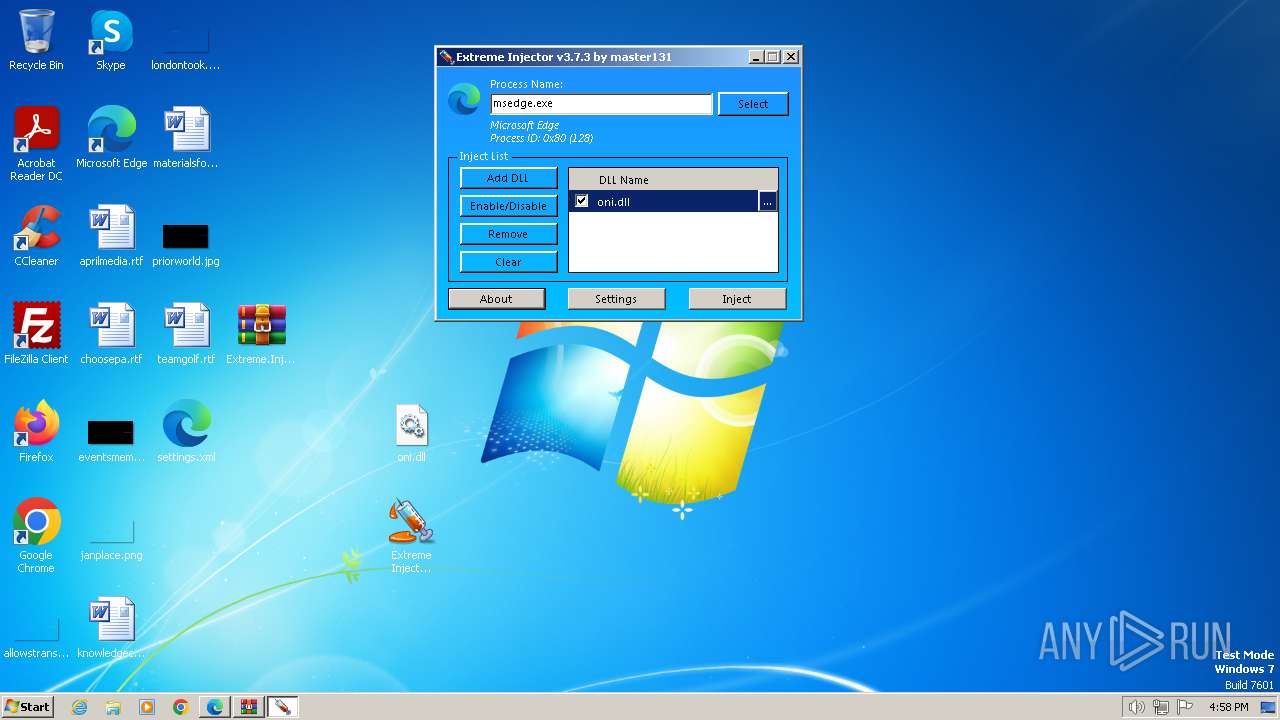Select the materialsfo document icon
Screen dimensions: 1280x720
pyautogui.click(x=185, y=138)
